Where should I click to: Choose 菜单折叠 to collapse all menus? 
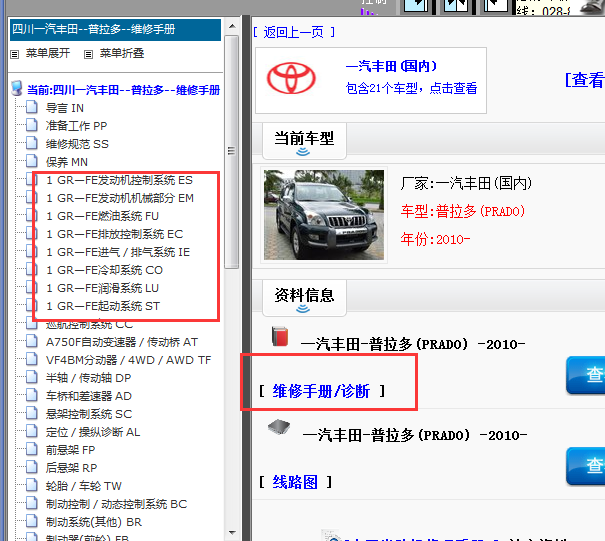[x=122, y=53]
